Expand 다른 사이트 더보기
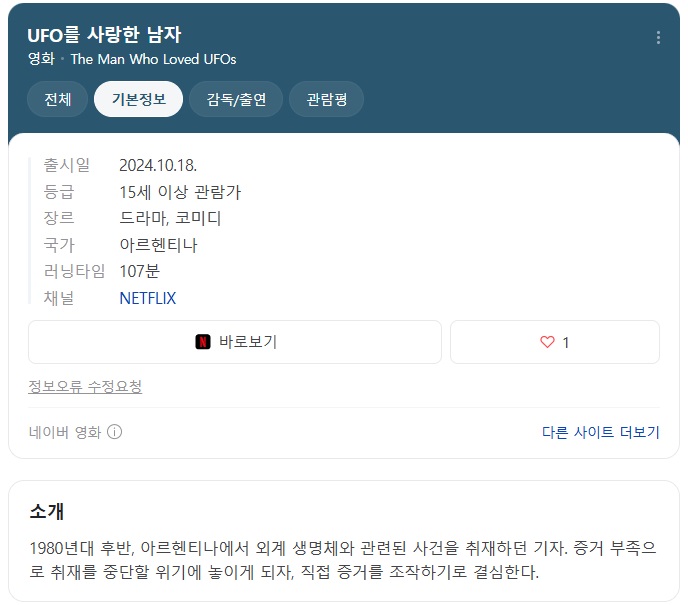 click(600, 432)
